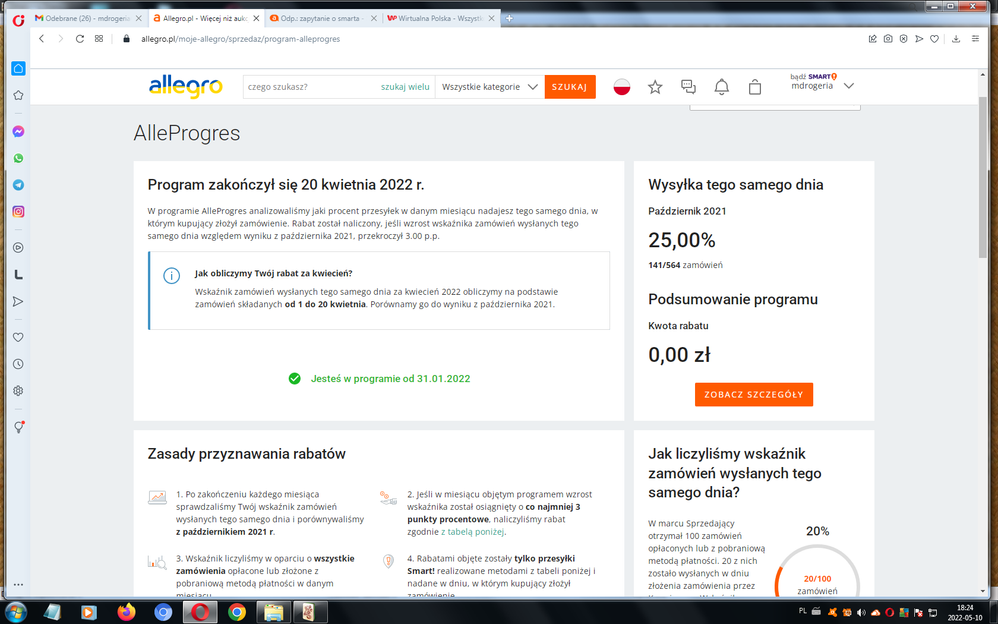Click the page vertical scrollbar thumb

pos(984,178)
